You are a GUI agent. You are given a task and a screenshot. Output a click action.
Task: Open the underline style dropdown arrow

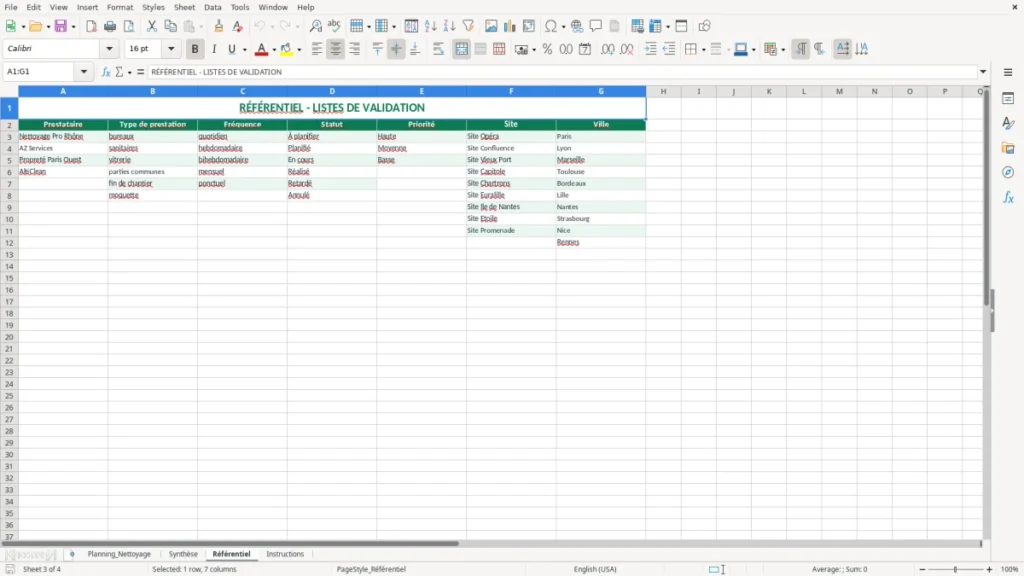pyautogui.click(x=244, y=50)
